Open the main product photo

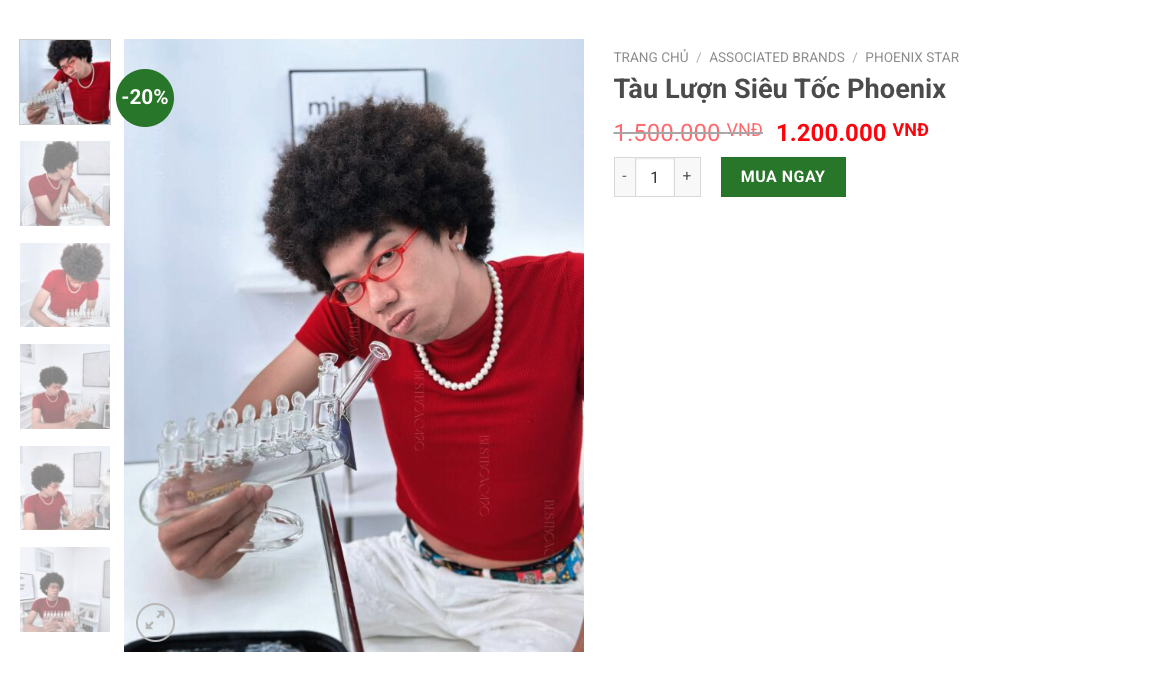pyautogui.click(x=353, y=345)
